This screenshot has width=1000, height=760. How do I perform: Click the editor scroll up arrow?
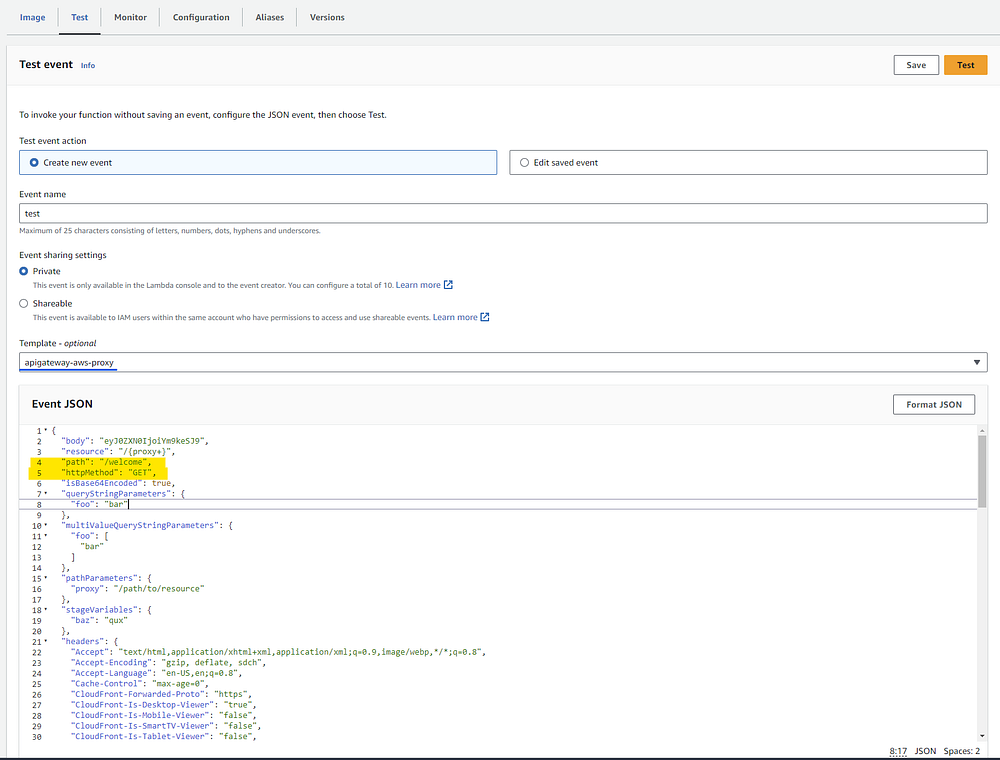tap(982, 431)
